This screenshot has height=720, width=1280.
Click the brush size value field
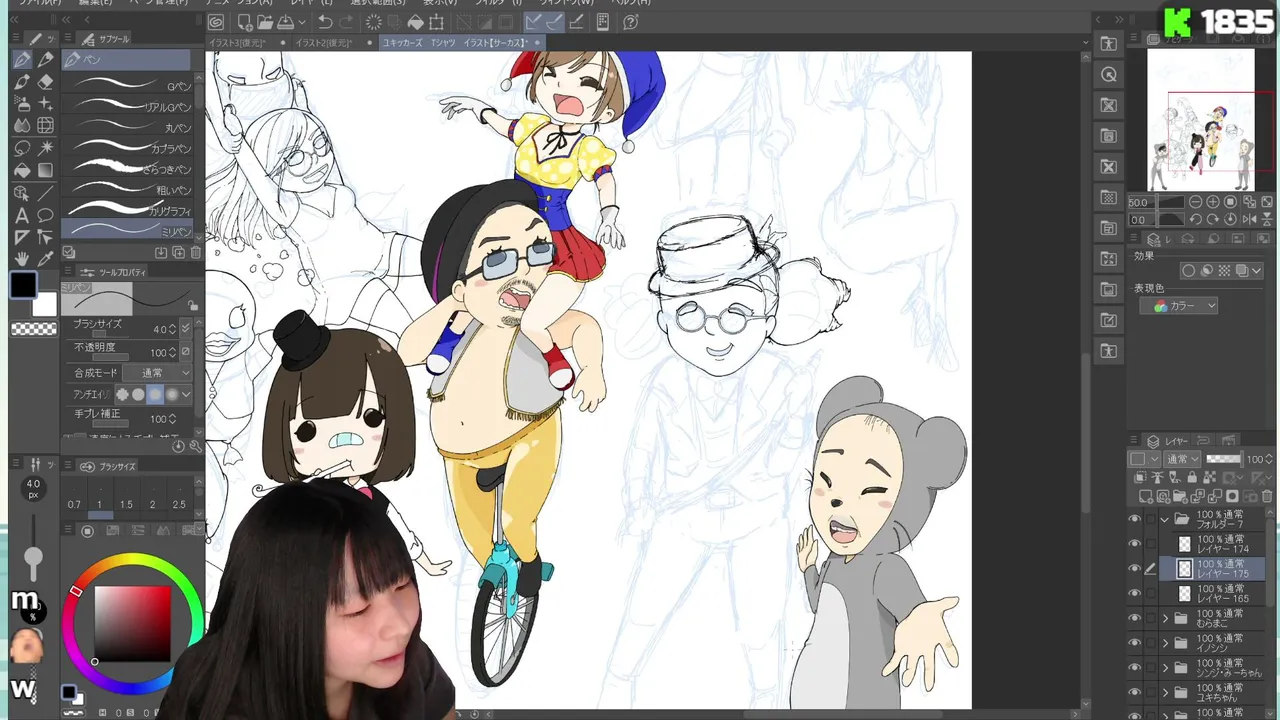(x=160, y=328)
